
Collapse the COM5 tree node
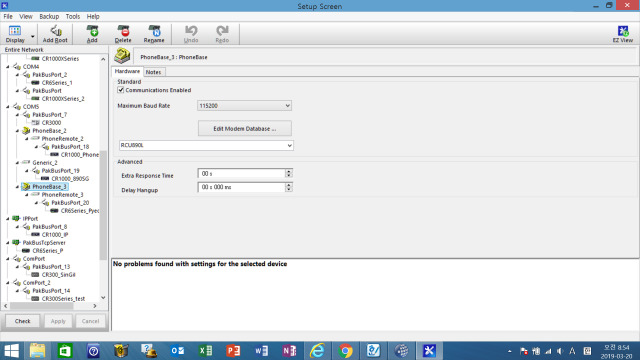click(8, 107)
